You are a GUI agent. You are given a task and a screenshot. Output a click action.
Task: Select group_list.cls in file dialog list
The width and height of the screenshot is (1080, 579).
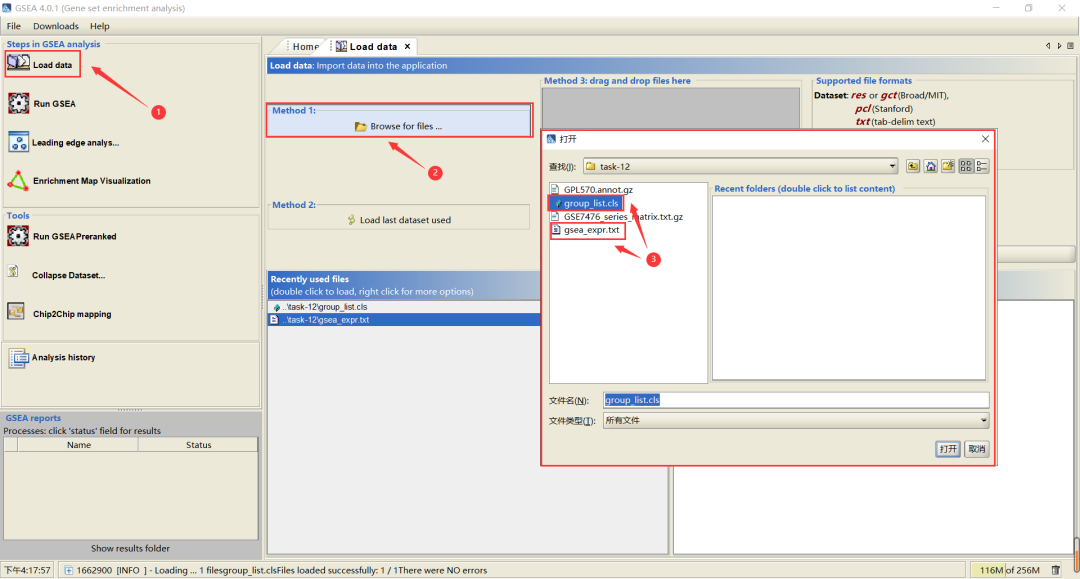(x=586, y=203)
